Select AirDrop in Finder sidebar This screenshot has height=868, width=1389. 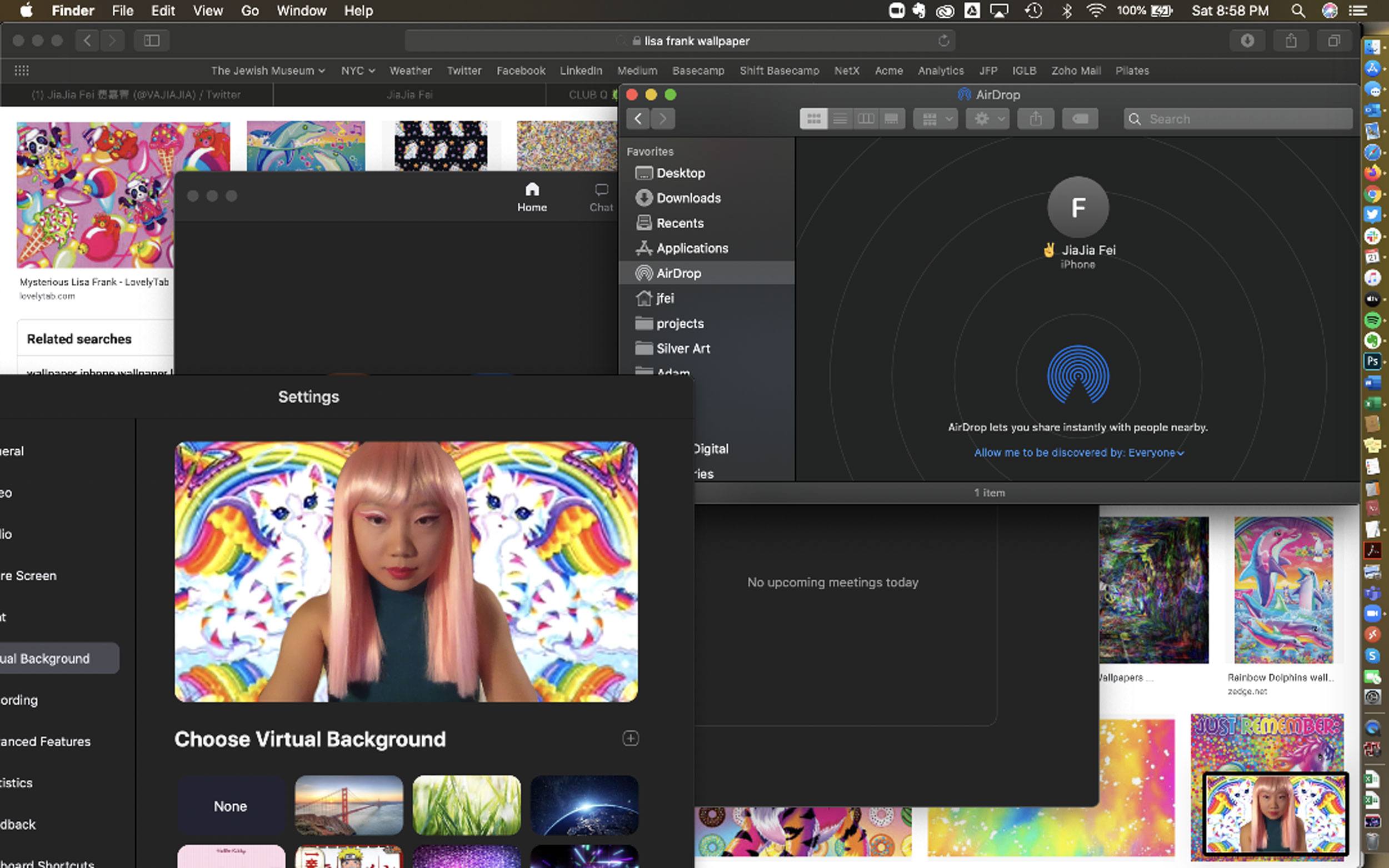707,273
